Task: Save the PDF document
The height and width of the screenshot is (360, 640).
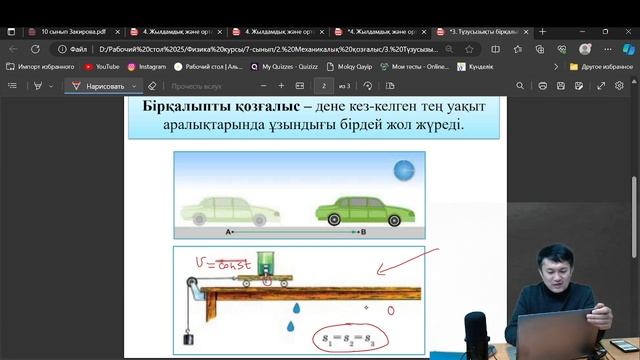Action: (561, 86)
